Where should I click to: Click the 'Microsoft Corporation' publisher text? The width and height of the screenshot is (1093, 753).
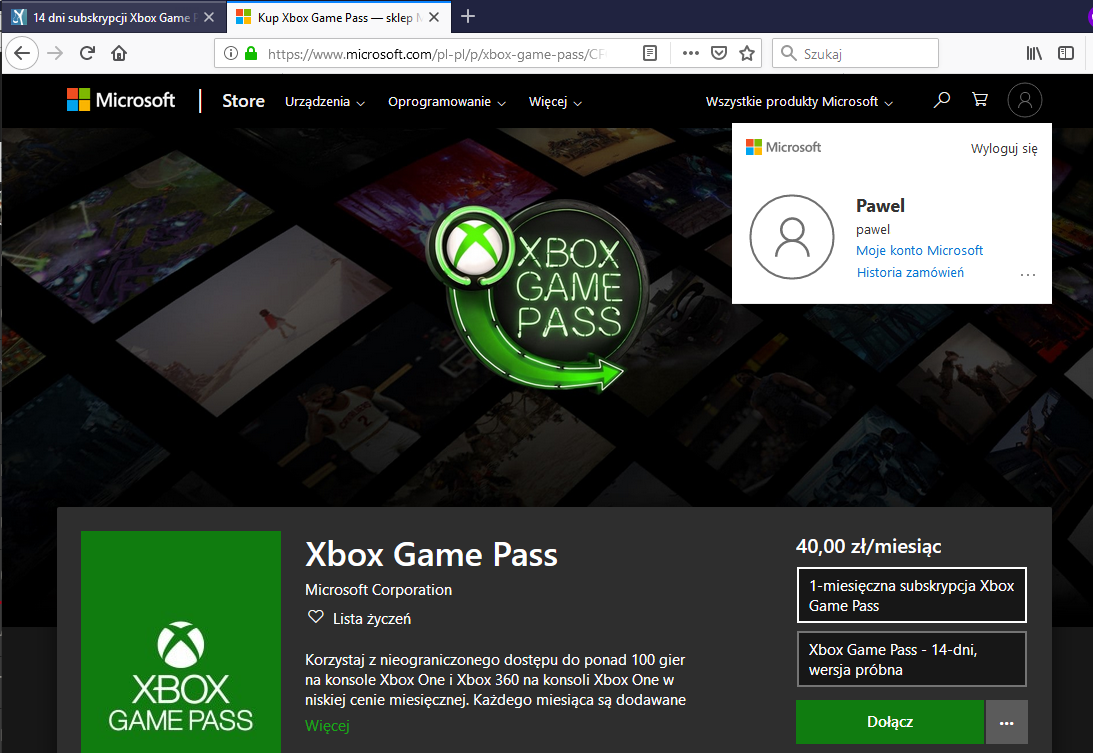click(x=379, y=590)
